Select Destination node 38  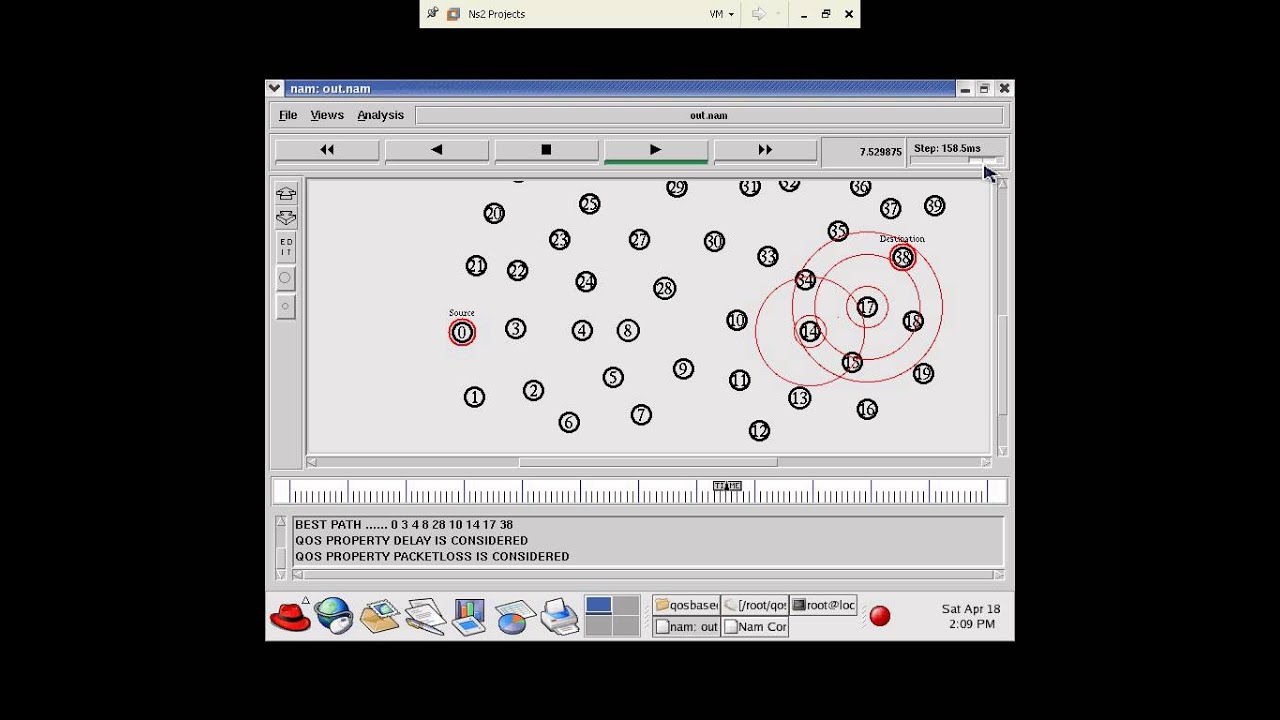[902, 258]
